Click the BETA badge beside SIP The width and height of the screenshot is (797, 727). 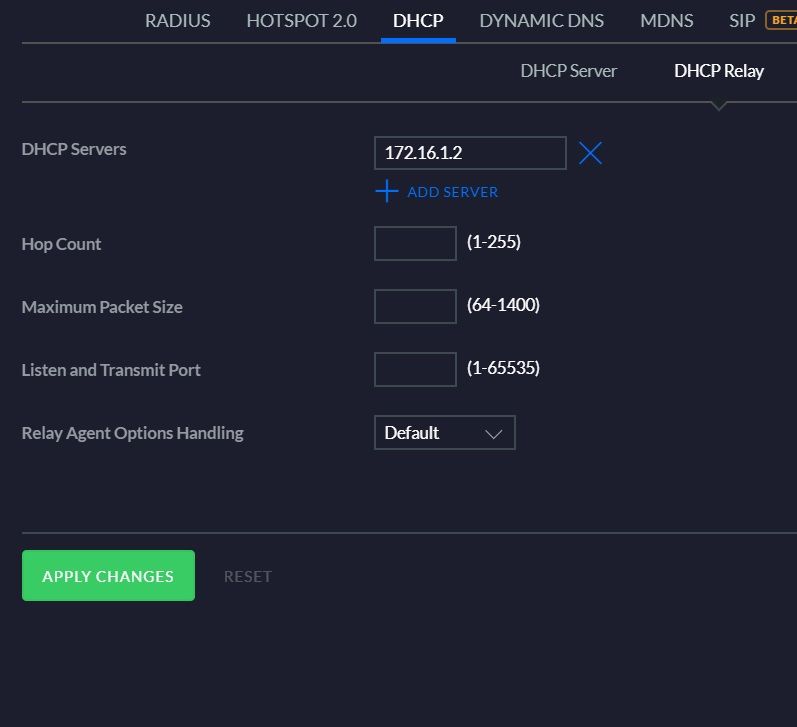780,20
